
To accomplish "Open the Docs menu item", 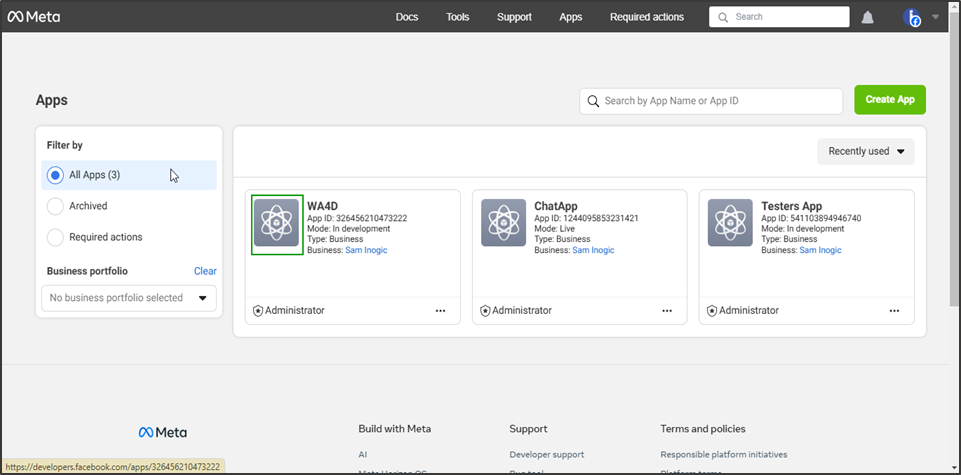I will pyautogui.click(x=407, y=17).
